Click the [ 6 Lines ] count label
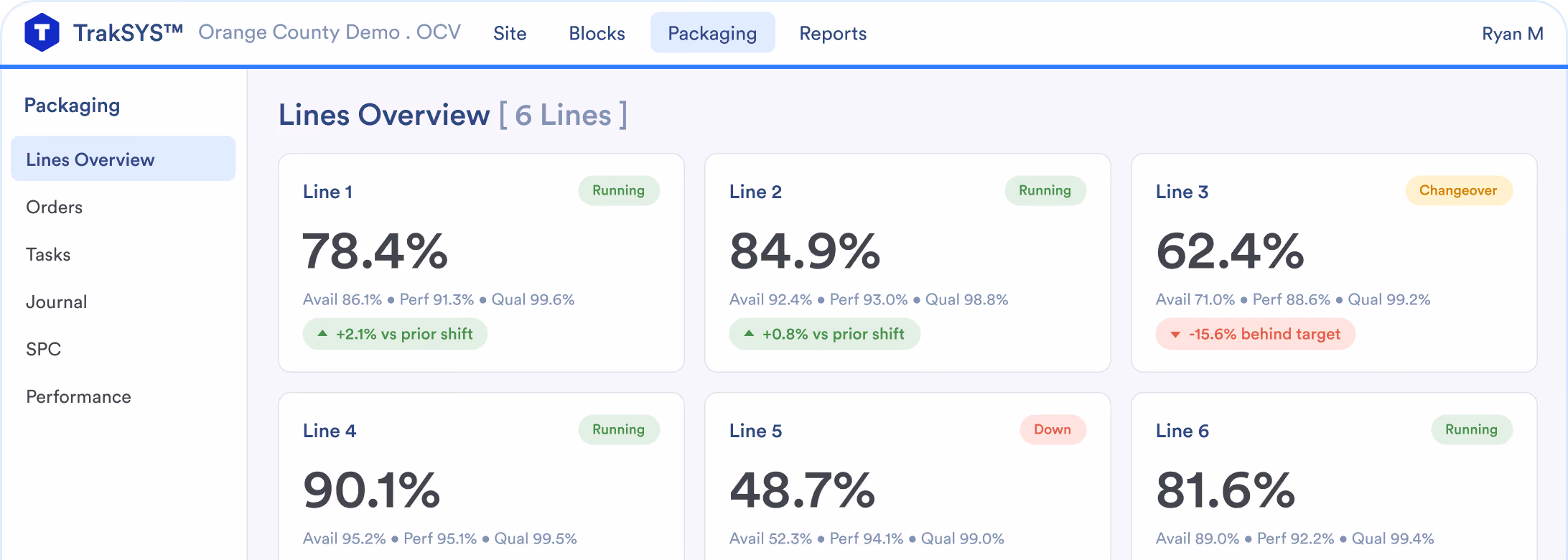This screenshot has width=1568, height=560. (564, 115)
